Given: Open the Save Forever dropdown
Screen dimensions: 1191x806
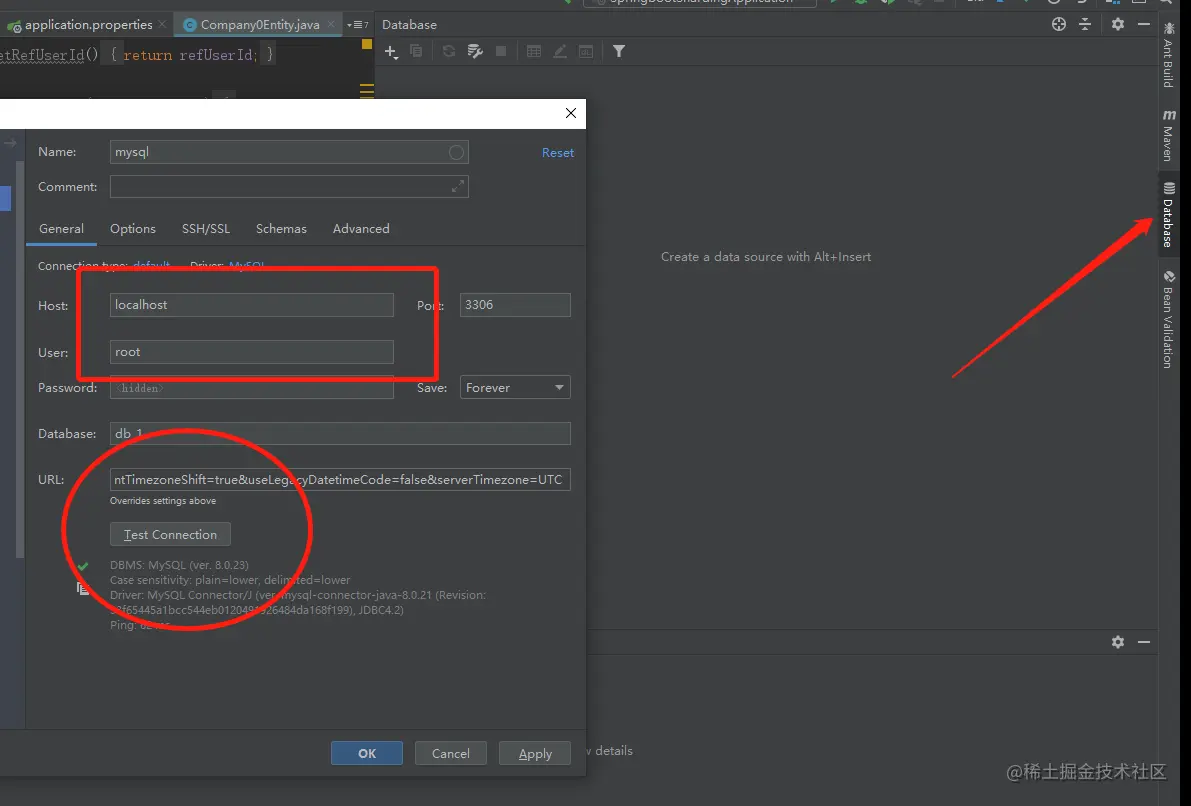Looking at the screenshot, I should tap(515, 387).
